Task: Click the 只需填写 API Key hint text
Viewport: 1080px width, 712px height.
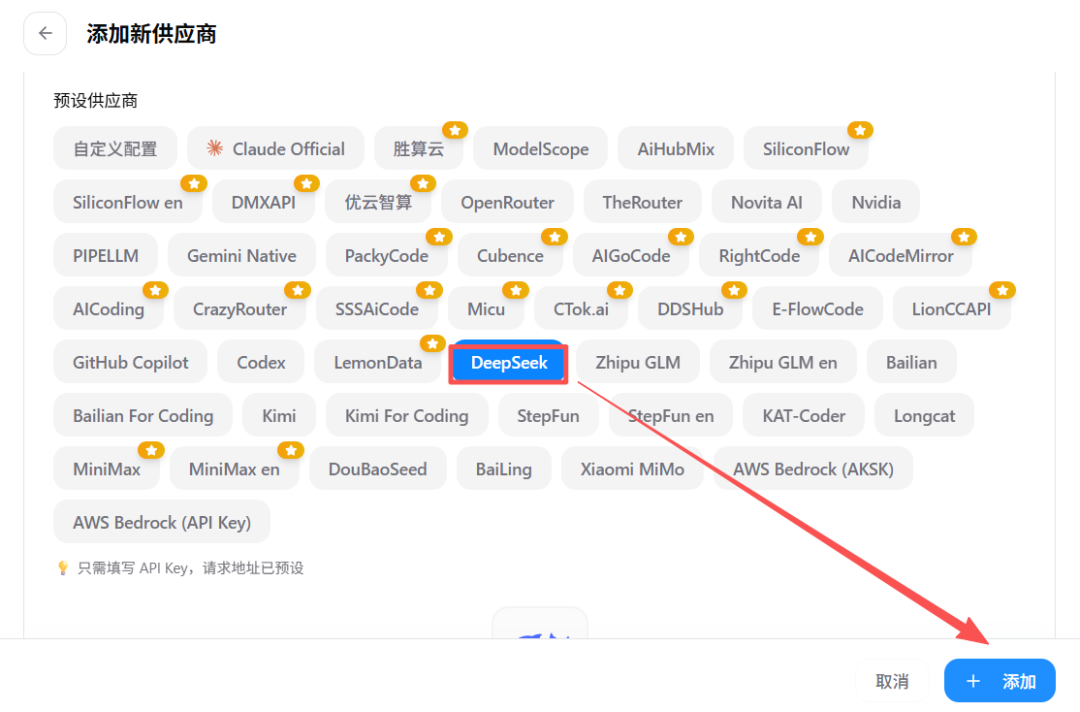Action: (190, 568)
